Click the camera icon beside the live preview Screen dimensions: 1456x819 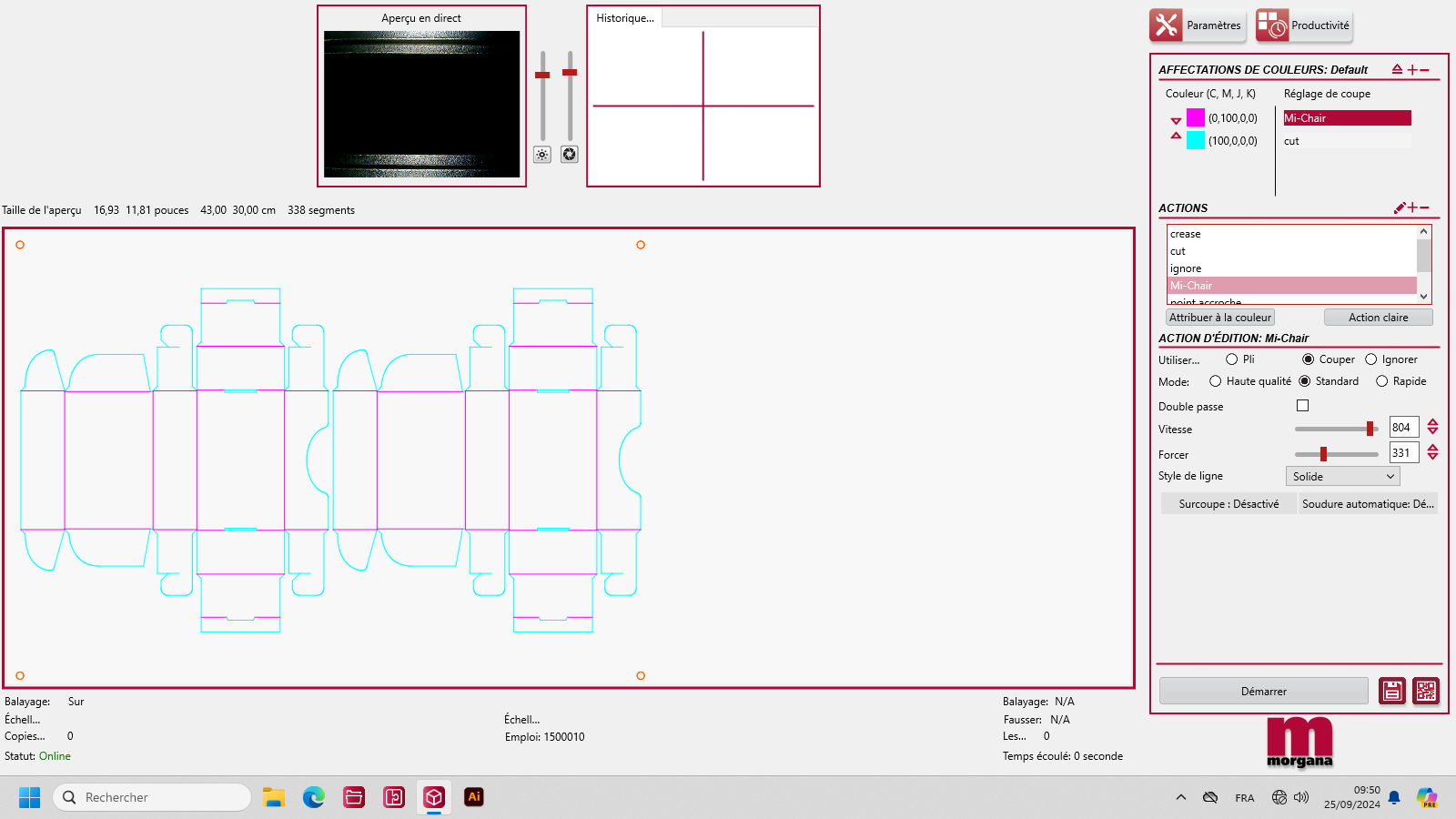pyautogui.click(x=570, y=155)
